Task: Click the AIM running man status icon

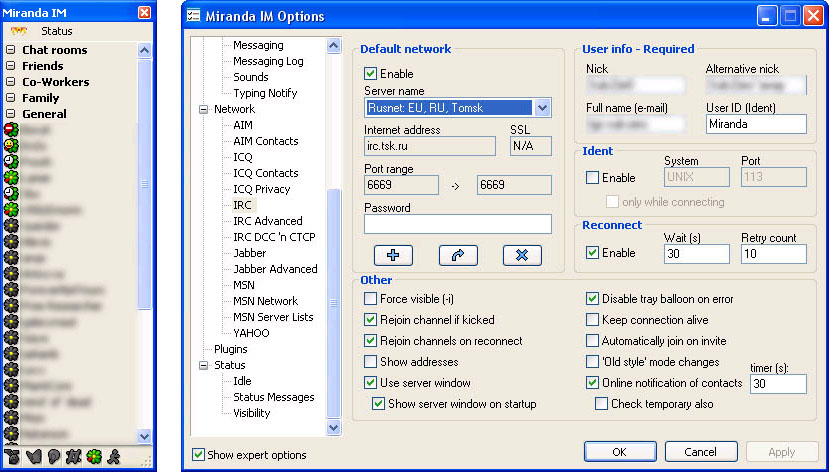Action: (x=114, y=456)
